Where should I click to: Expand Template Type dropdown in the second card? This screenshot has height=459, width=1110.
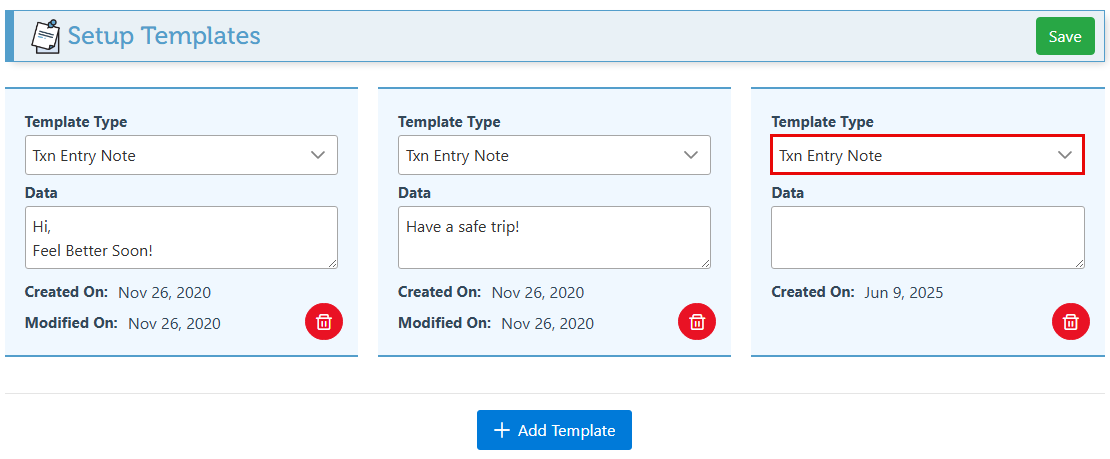click(554, 155)
